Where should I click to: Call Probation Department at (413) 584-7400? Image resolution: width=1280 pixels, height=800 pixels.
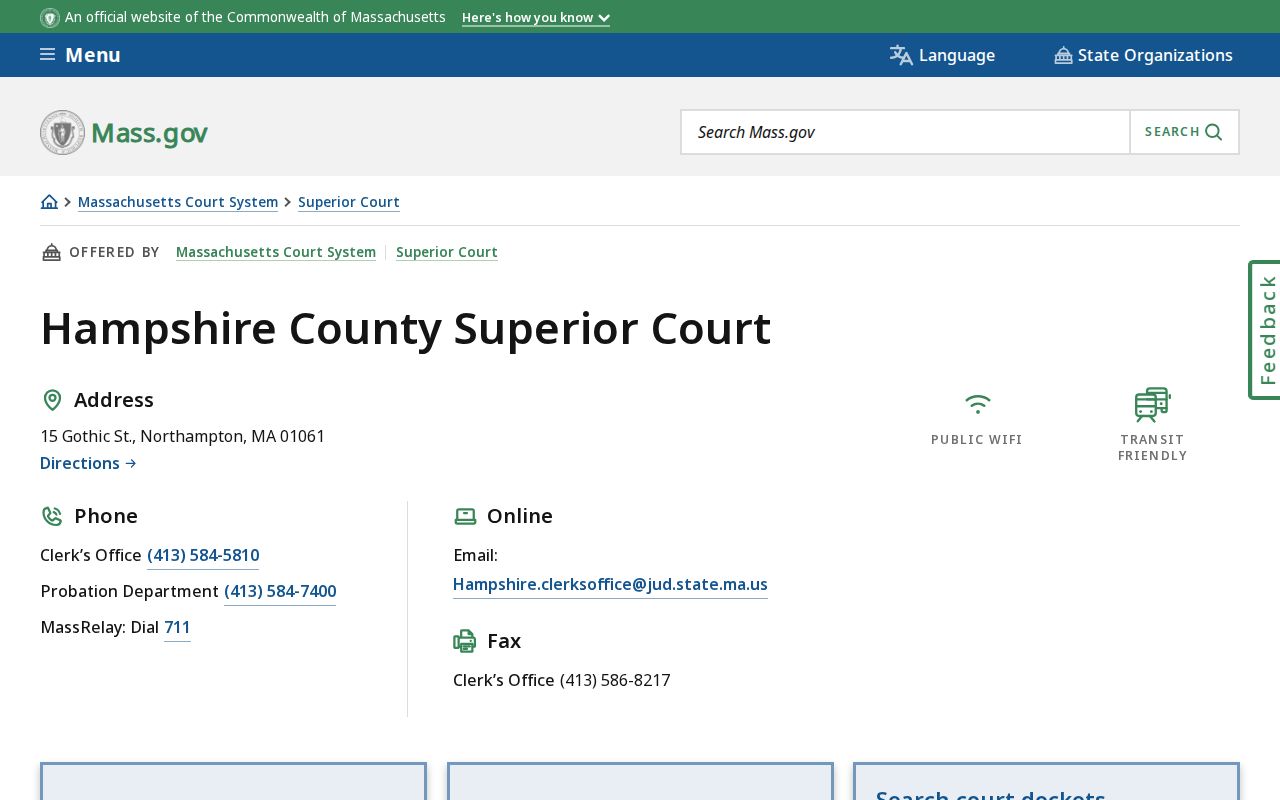click(280, 592)
